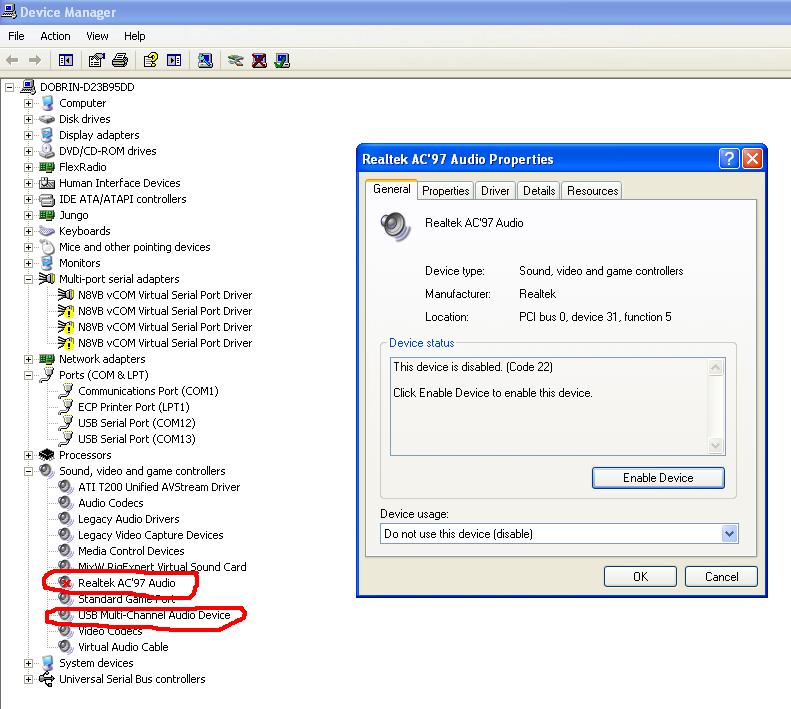The image size is (791, 709).
Task: Open the Properties toolbar icon
Action: click(96, 61)
